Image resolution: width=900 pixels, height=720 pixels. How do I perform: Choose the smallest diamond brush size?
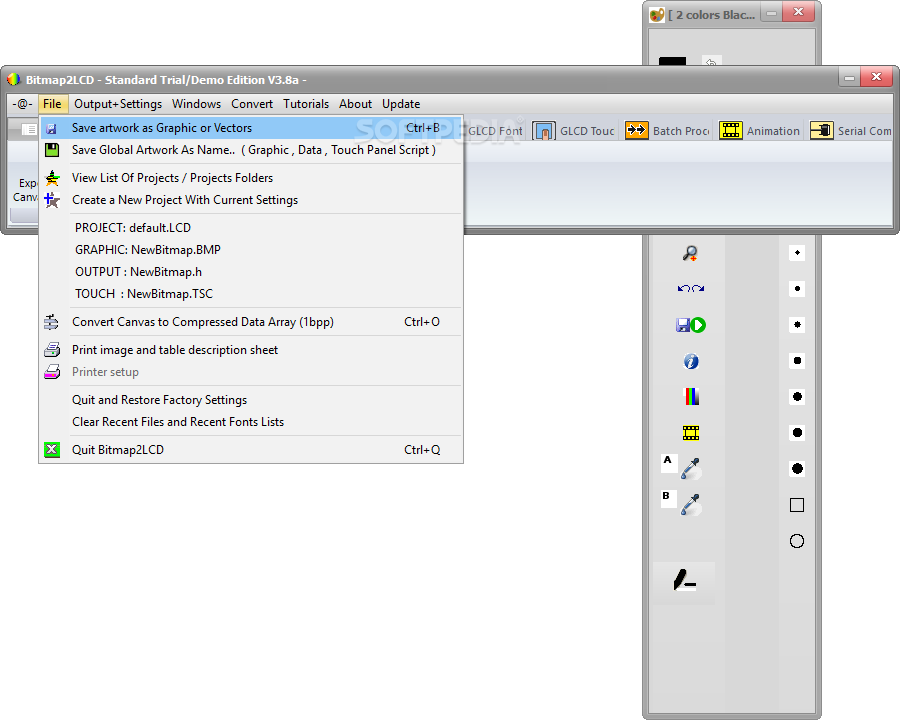[x=797, y=253]
